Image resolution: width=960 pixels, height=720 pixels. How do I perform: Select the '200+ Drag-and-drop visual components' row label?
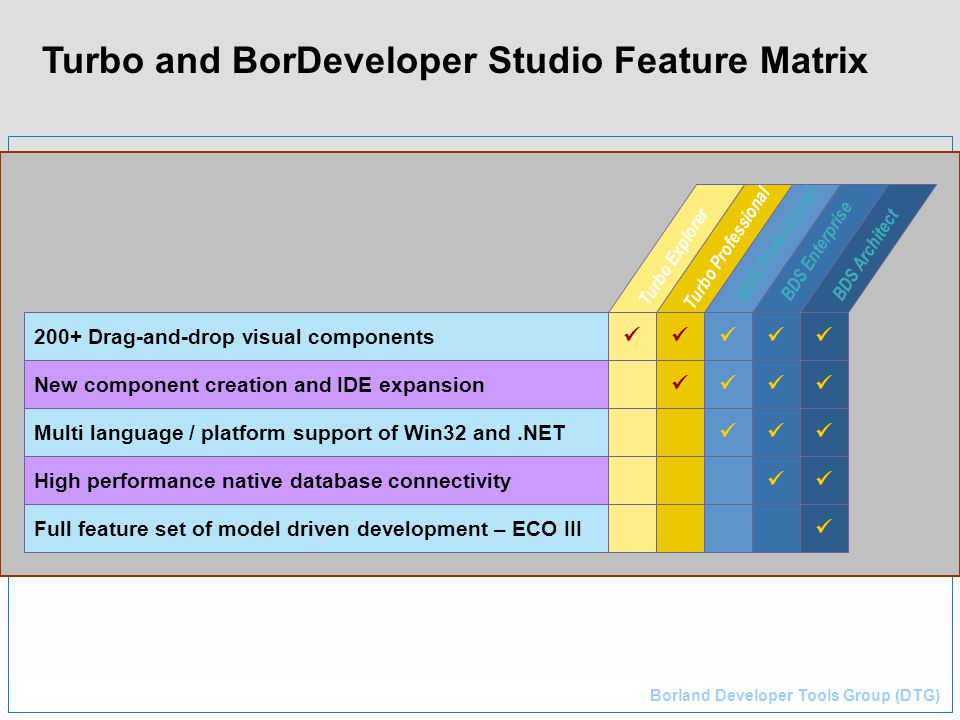pos(316,337)
